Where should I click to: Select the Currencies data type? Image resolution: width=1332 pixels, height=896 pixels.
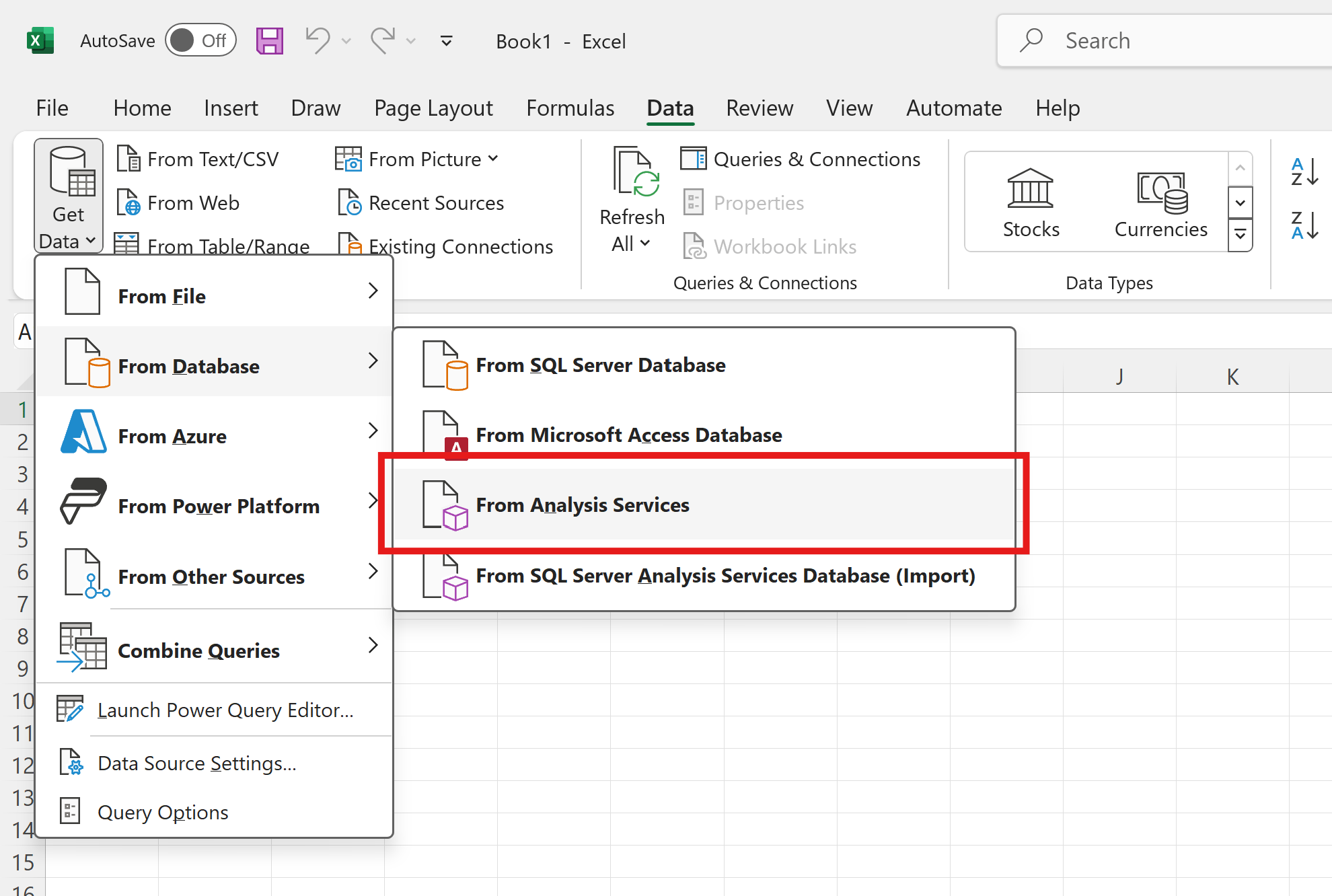1161,202
